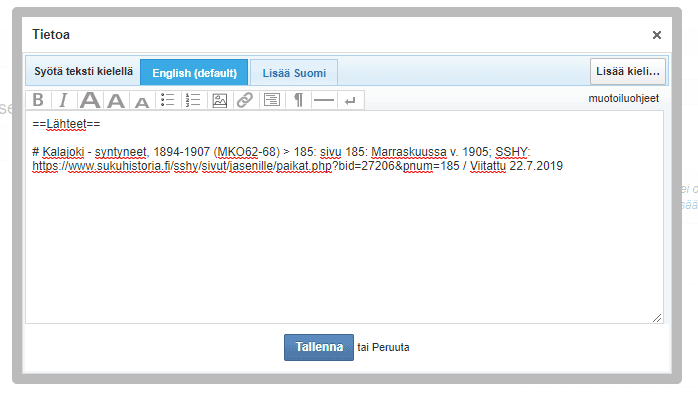Click the Lisää kieli... button
Screen dimensions: 698x393
coord(628,71)
